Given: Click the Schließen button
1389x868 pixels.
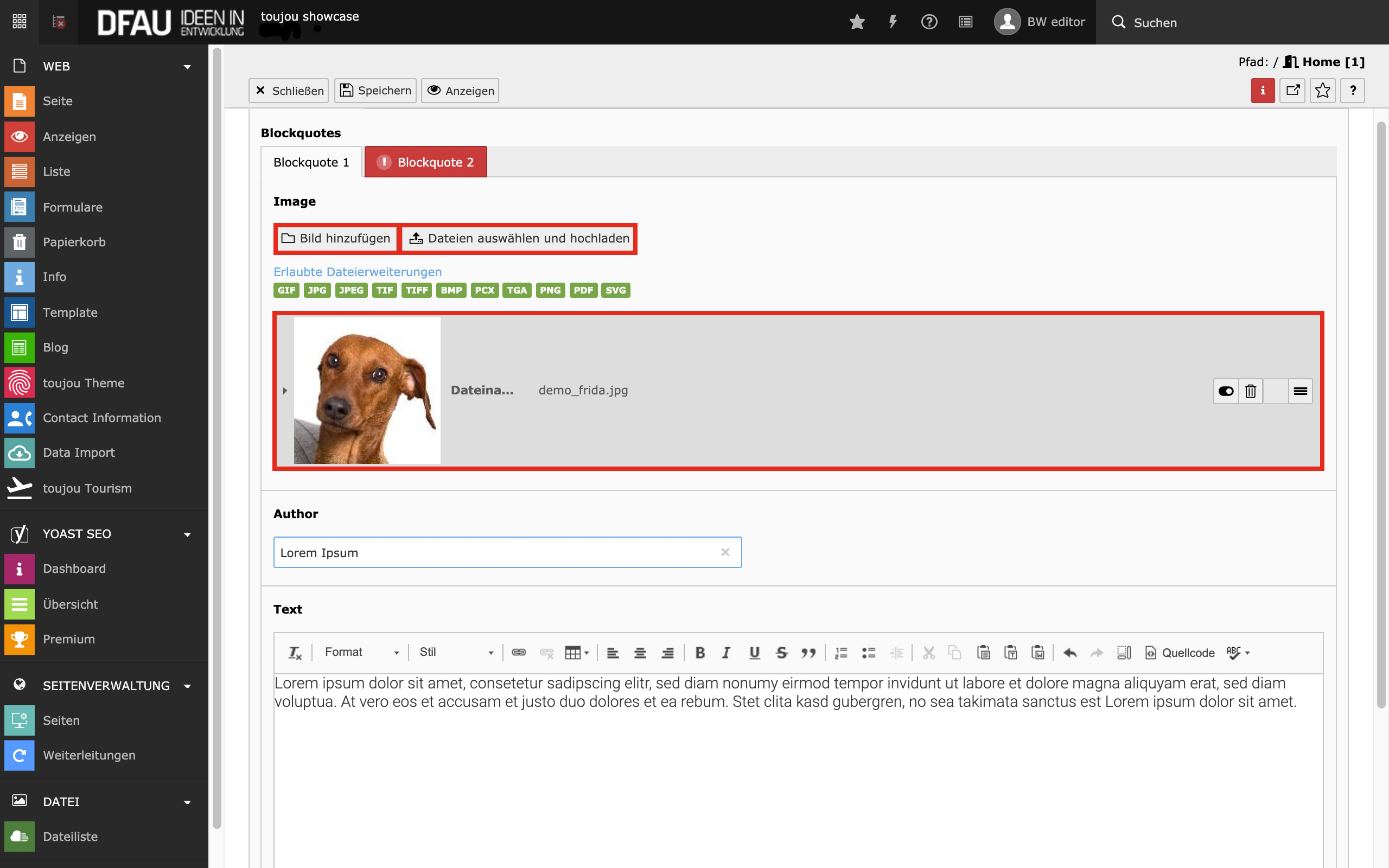Looking at the screenshot, I should click(x=289, y=91).
